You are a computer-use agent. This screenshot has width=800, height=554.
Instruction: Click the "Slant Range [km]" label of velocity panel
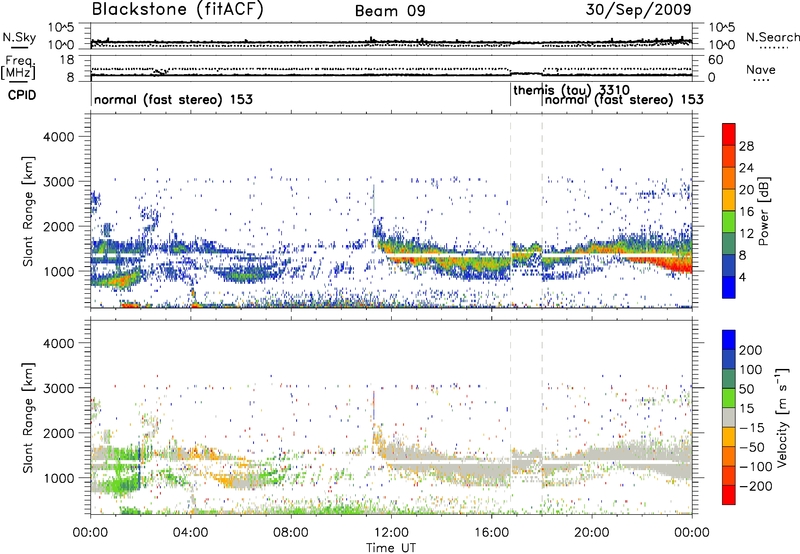(x=28, y=417)
